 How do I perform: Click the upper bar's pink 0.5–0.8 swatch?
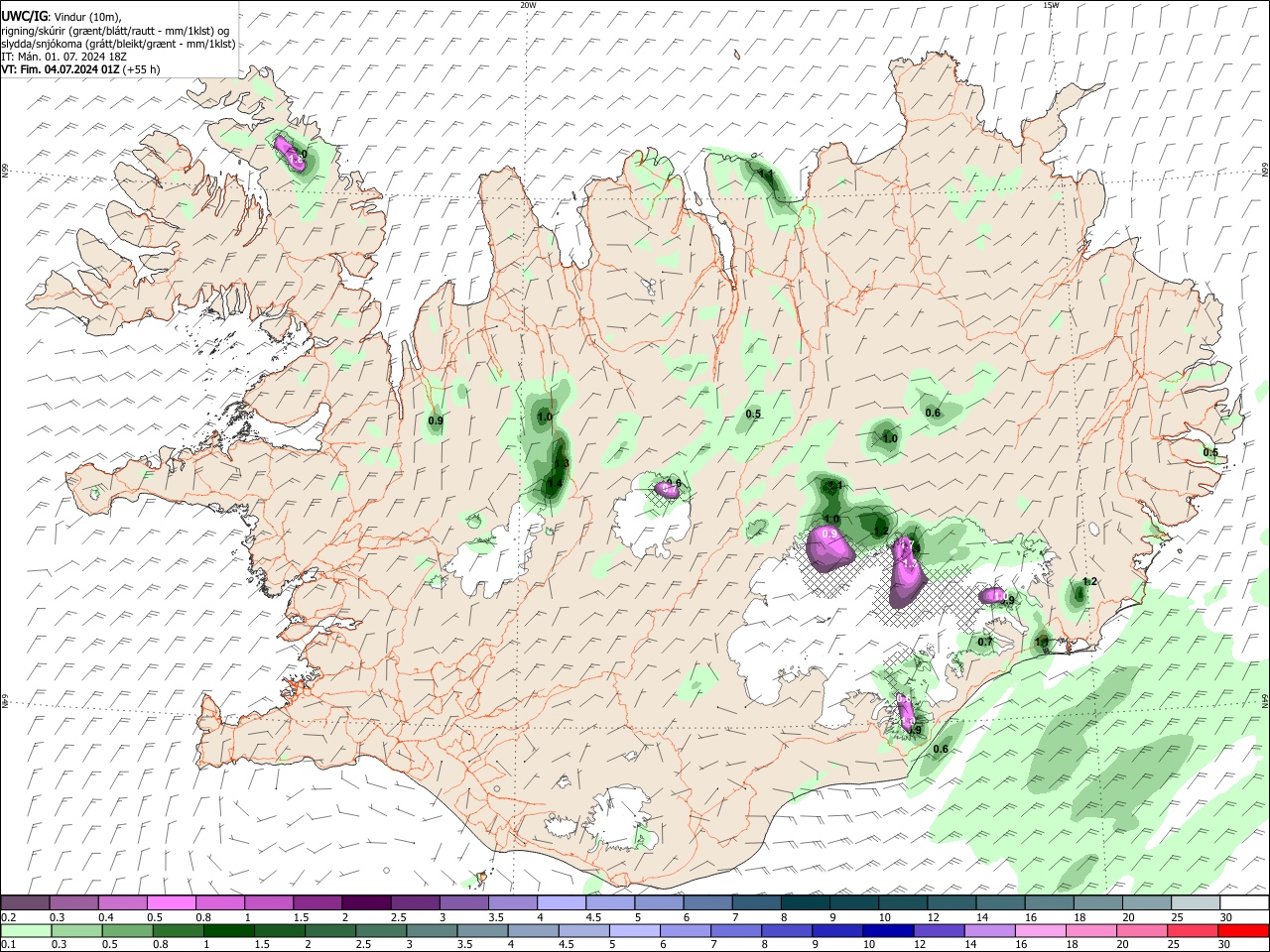point(171,902)
